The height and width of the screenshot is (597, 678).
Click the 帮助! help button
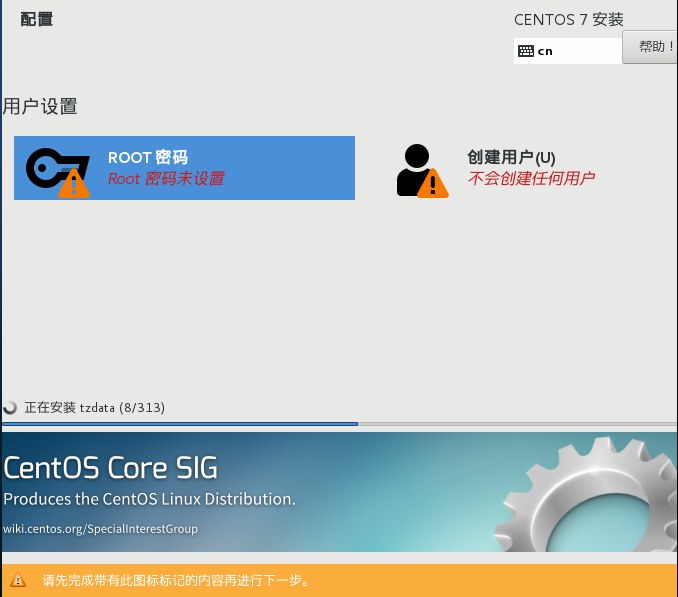[x=650, y=47]
